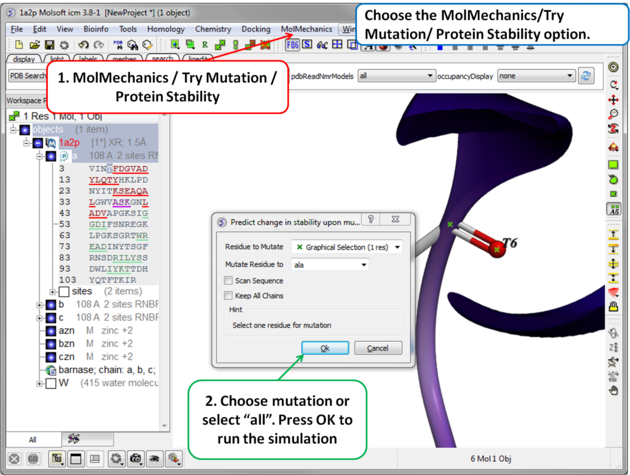
Task: Click the Cancel button in dialog
Action: [x=378, y=348]
